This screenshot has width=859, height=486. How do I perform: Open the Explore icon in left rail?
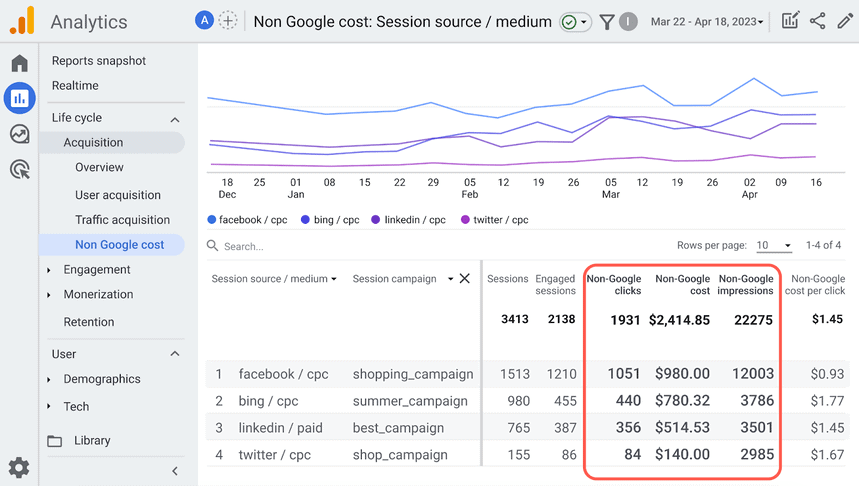pyautogui.click(x=19, y=134)
